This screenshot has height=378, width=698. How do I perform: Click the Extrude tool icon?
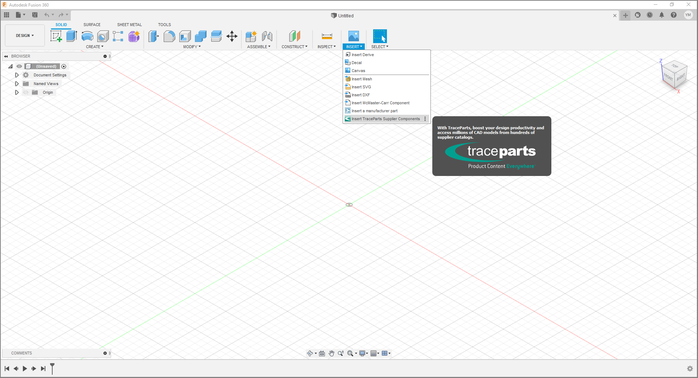pyautogui.click(x=71, y=36)
